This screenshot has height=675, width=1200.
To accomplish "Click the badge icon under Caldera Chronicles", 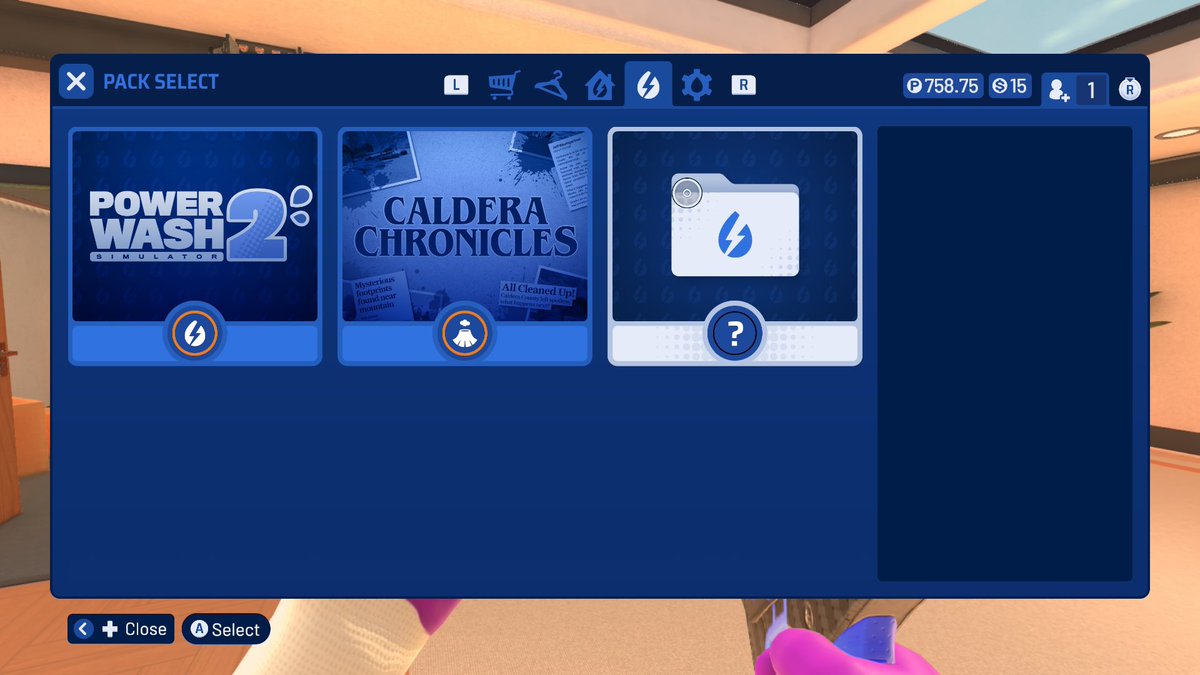I will (x=465, y=335).
